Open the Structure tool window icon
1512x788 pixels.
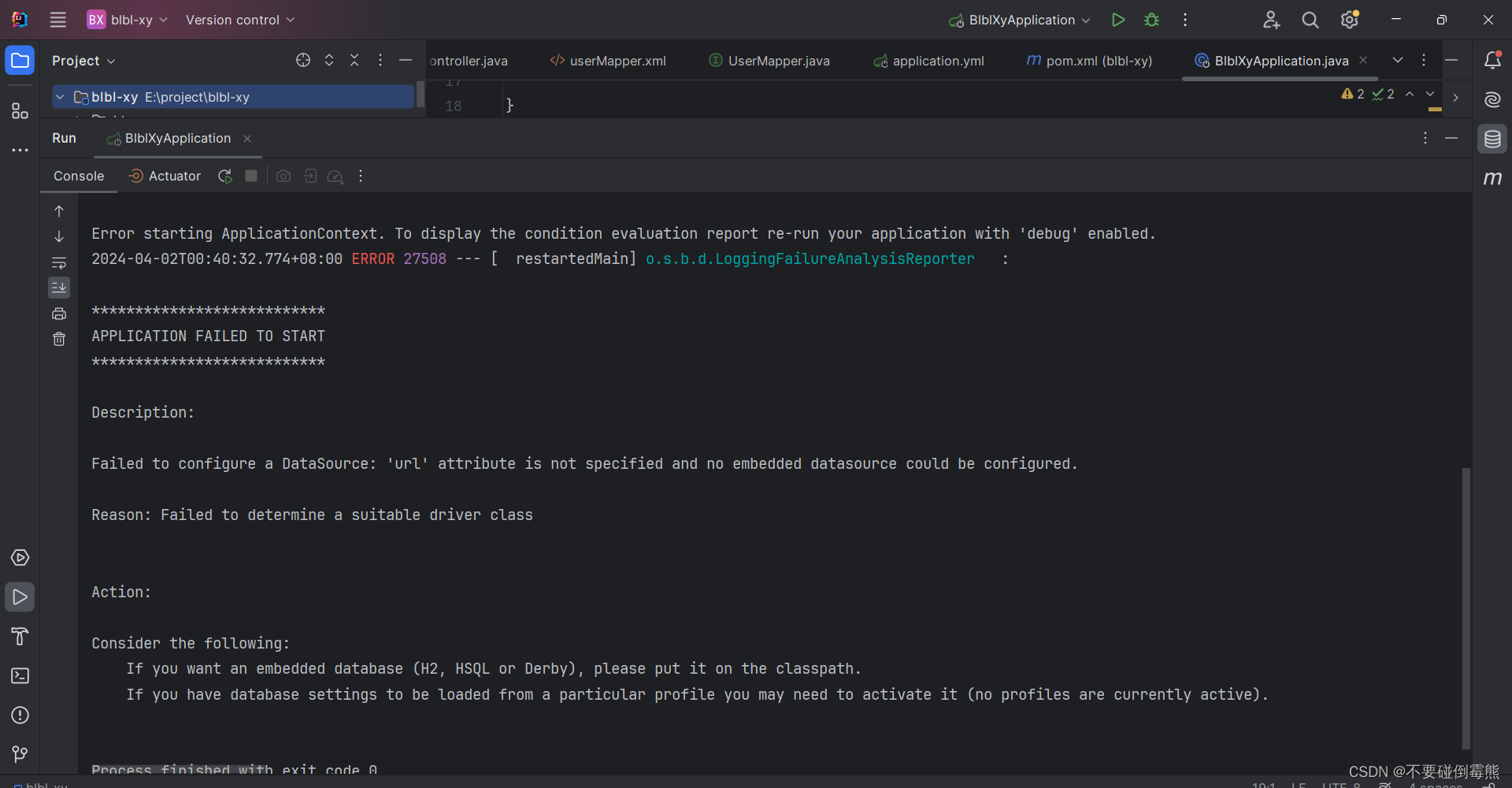click(20, 110)
